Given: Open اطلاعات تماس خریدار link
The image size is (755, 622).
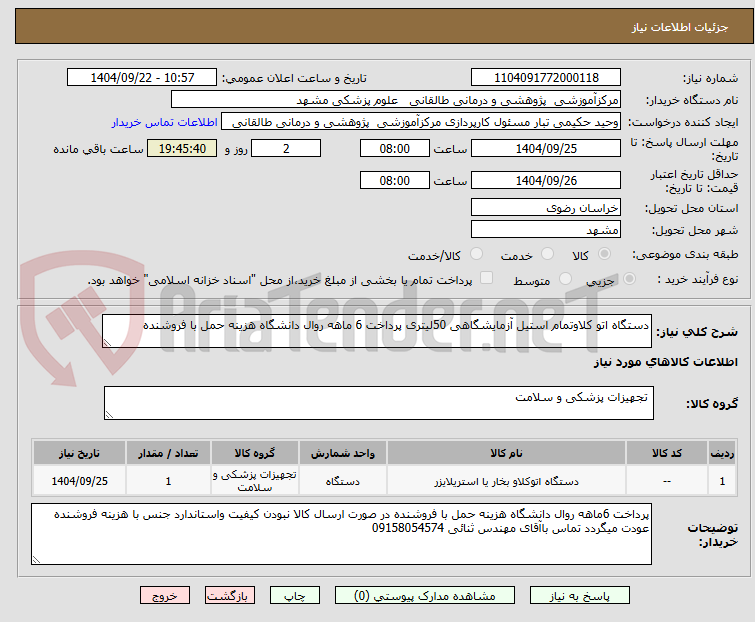Looking at the screenshot, I should [x=165, y=122].
